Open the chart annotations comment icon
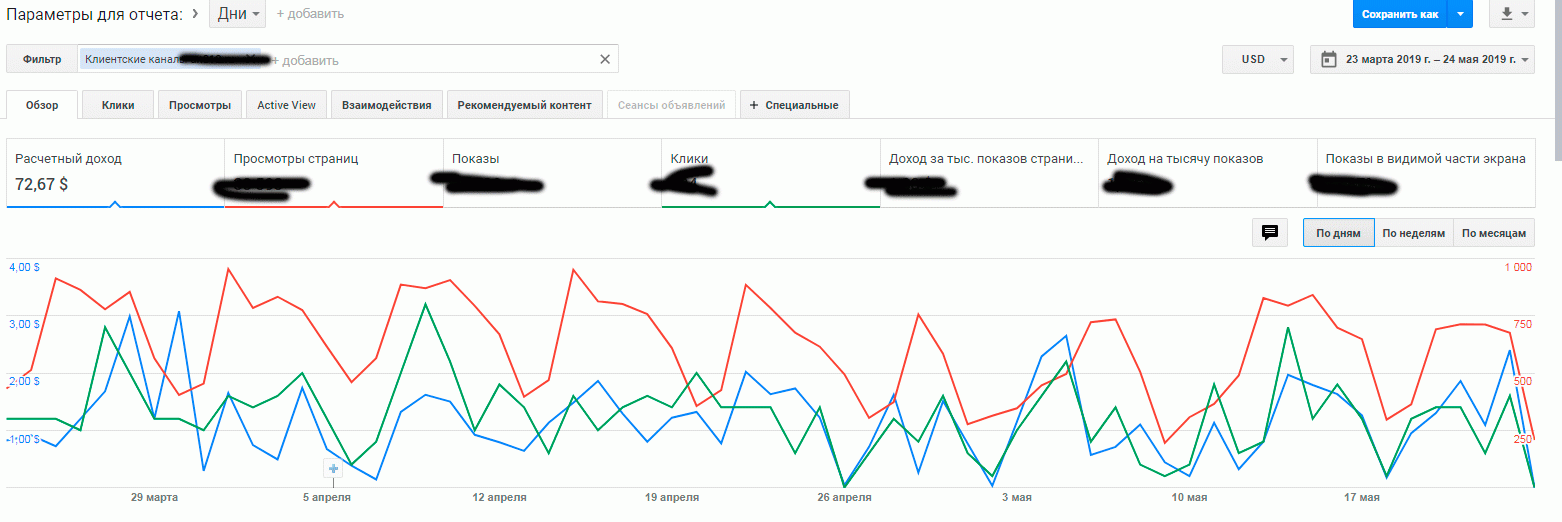The width and height of the screenshot is (1562, 522). (x=1270, y=233)
